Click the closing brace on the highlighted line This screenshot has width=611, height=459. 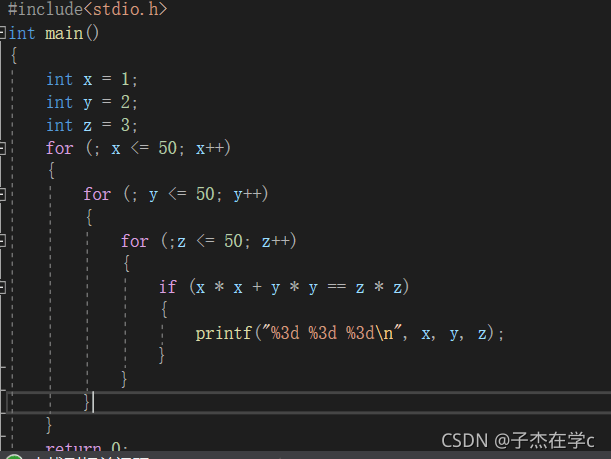pyautogui.click(x=87, y=402)
